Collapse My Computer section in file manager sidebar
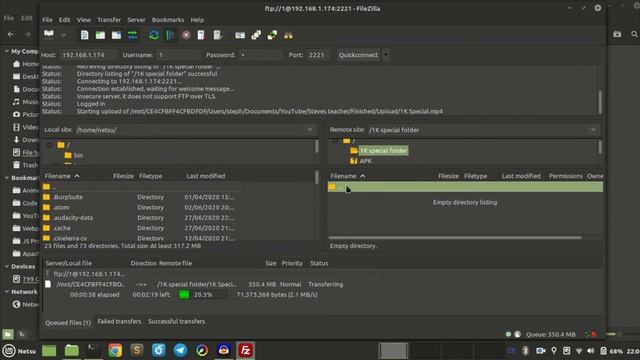This screenshot has height=360, width=640. click(7, 51)
